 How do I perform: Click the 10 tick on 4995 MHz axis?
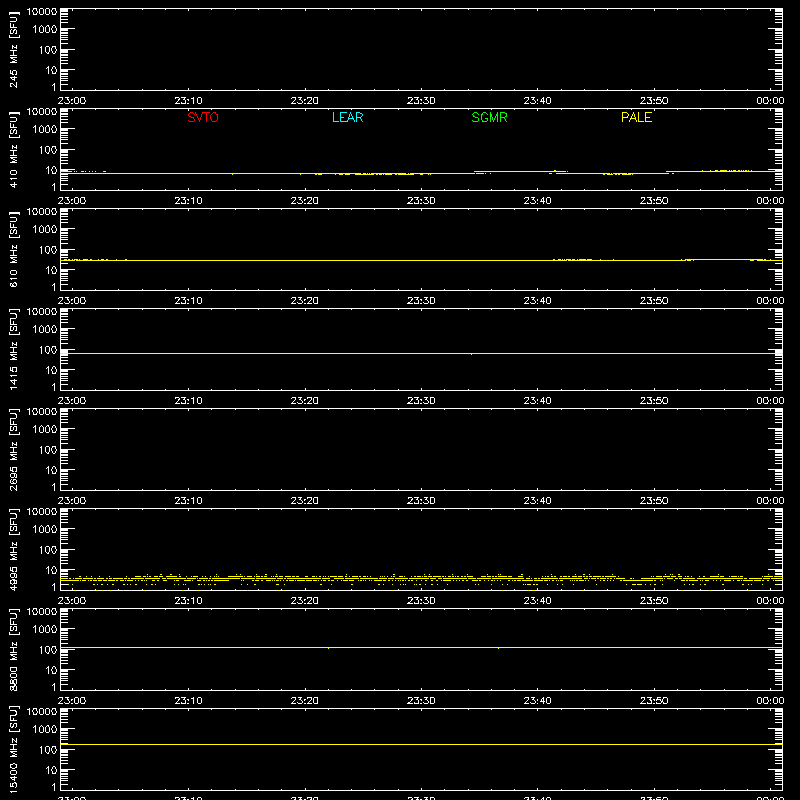click(52, 570)
